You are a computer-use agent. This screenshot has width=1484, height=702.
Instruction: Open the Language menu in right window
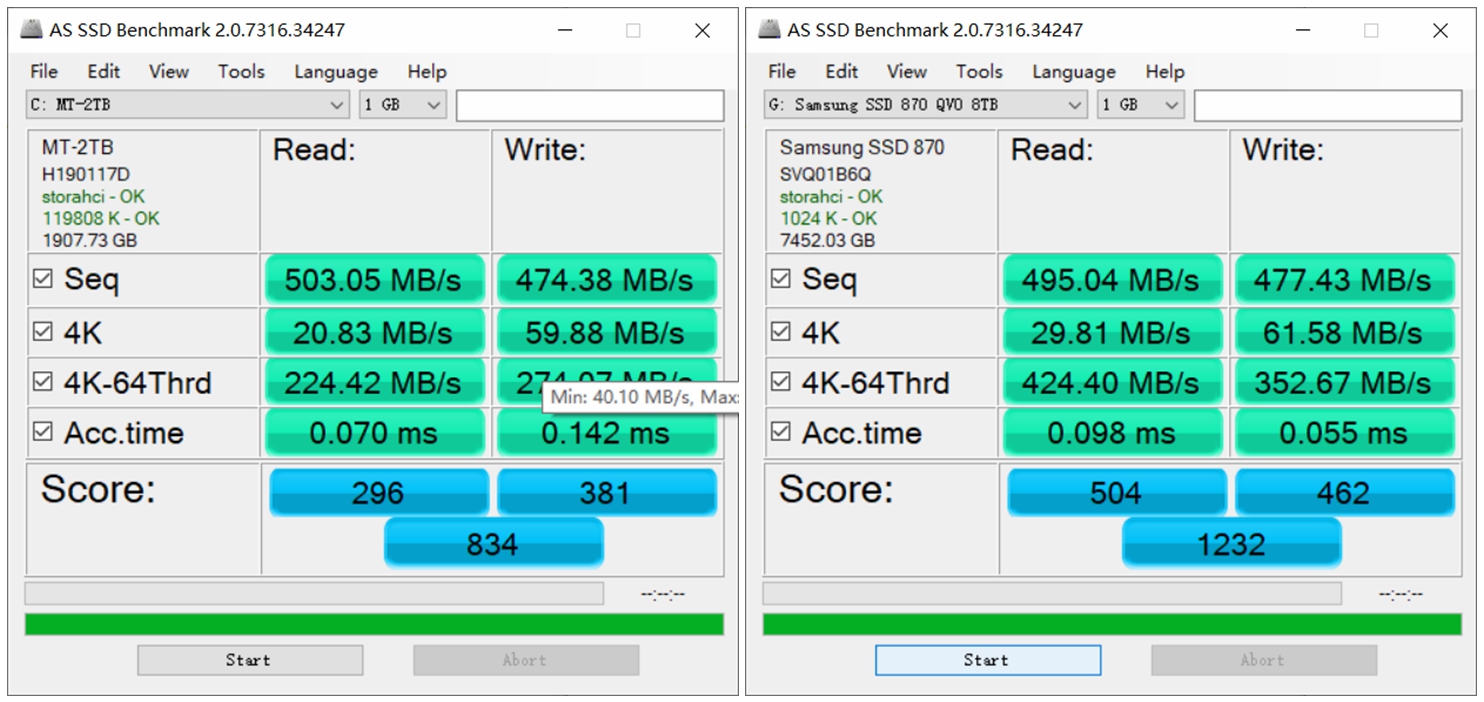1073,71
